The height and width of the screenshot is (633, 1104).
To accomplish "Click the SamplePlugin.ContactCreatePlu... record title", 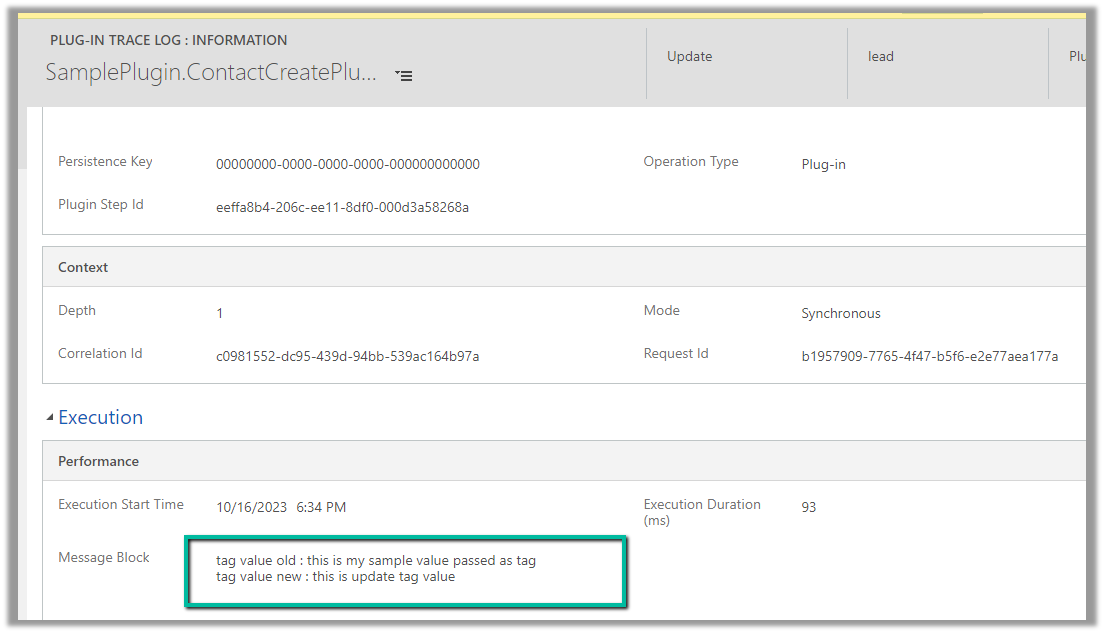I will [211, 73].
